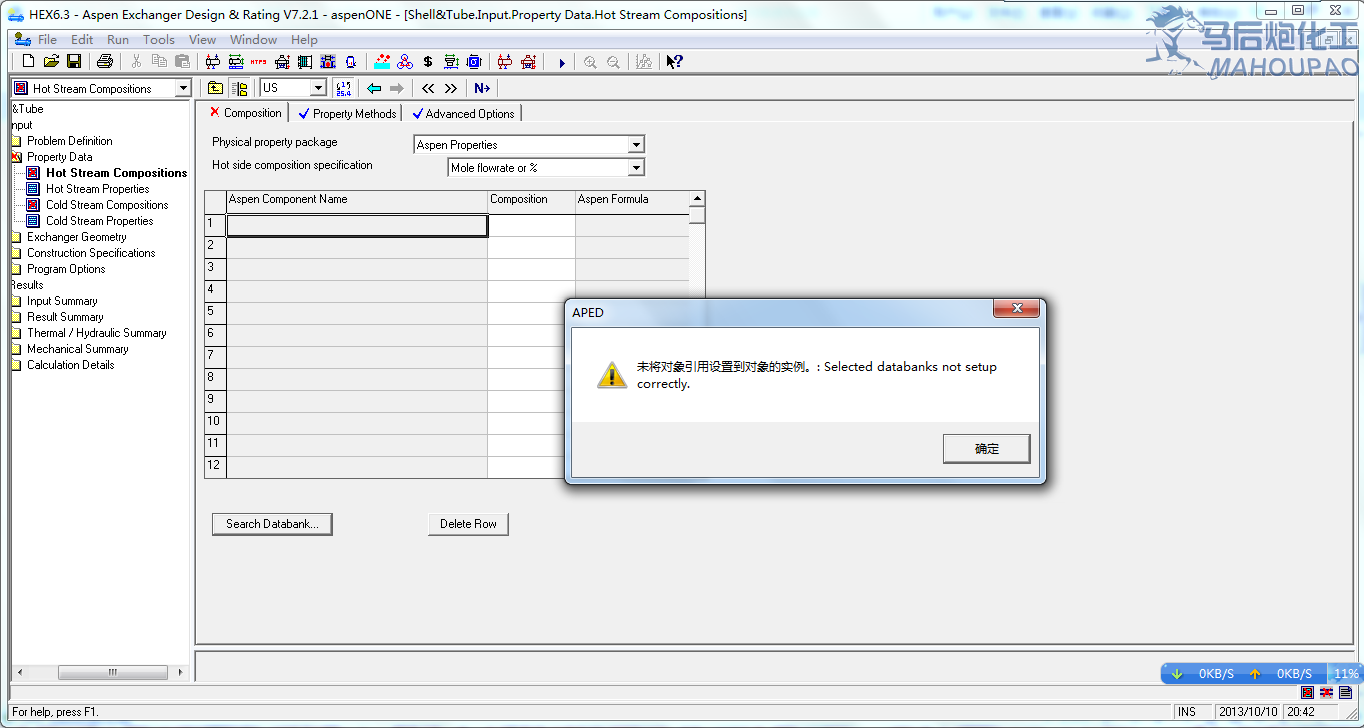Click the units conversion 25.4 icon
This screenshot has height=728, width=1364.
[x=344, y=88]
